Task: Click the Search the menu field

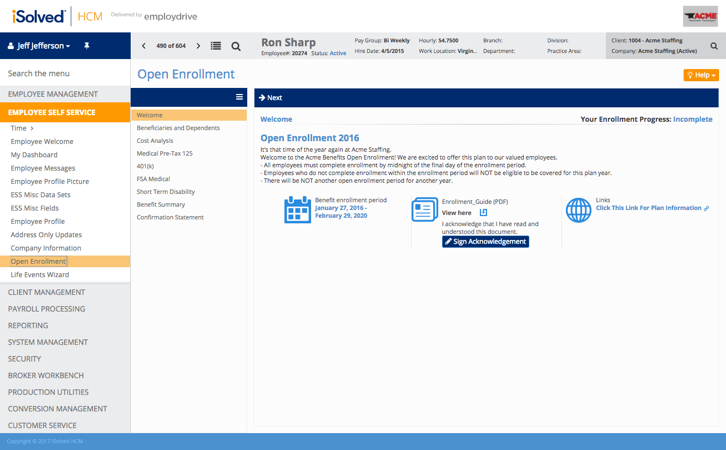Action: click(x=65, y=74)
